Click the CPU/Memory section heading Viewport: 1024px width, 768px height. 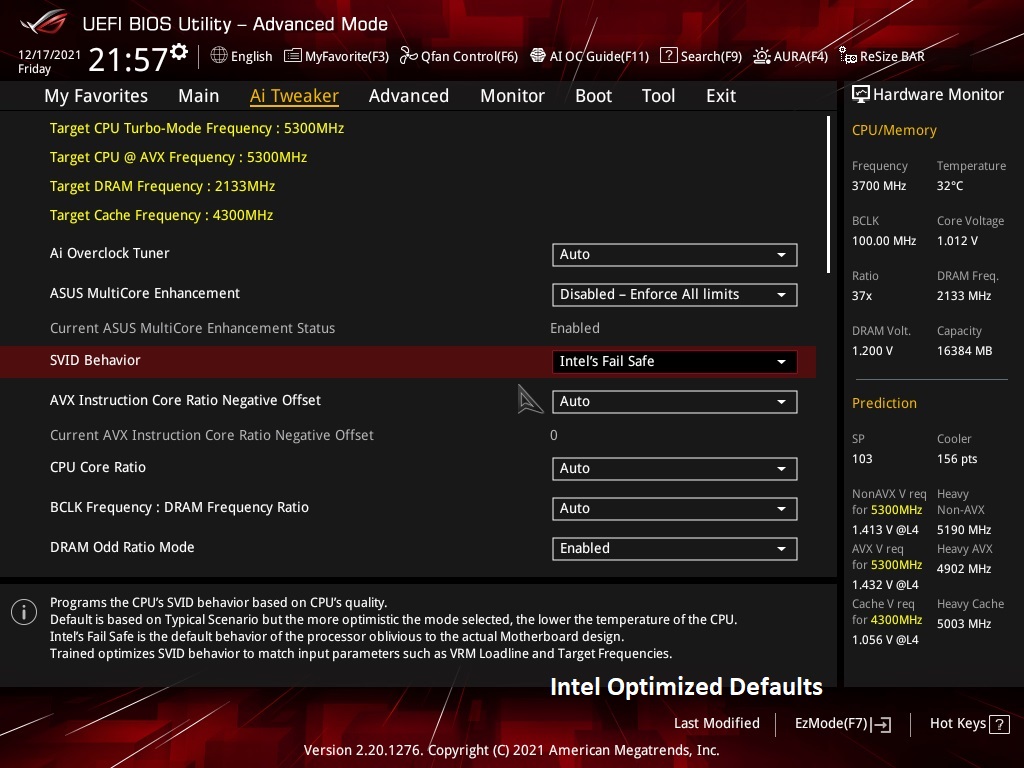tap(894, 131)
